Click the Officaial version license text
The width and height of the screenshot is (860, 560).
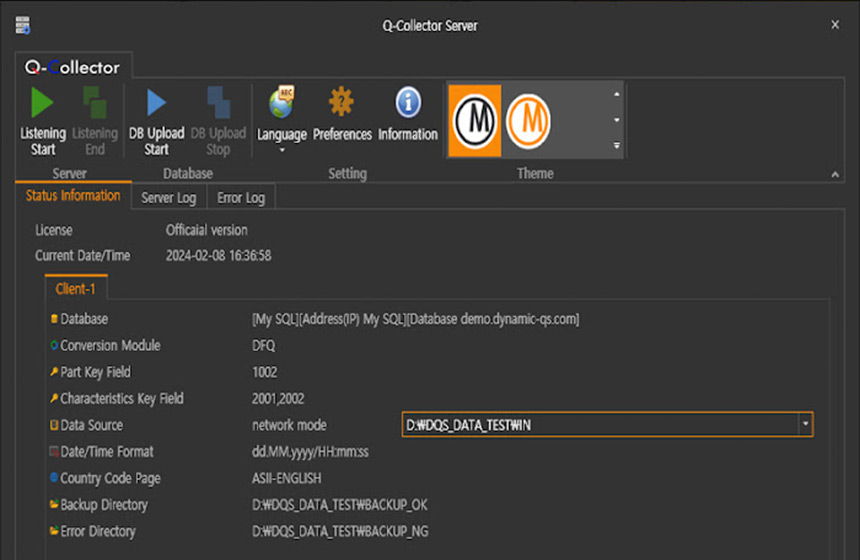tap(207, 230)
